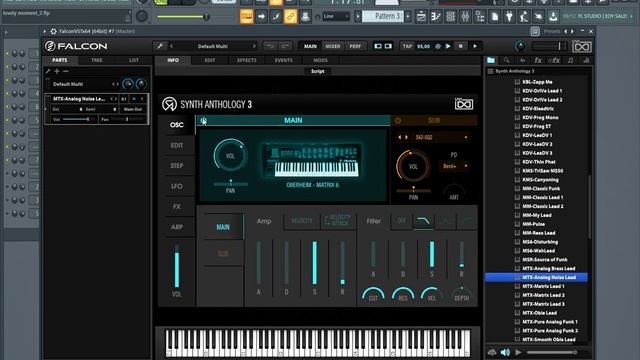Click wrench icon in Parts panel
This screenshot has width=640, height=360.
click(48, 71)
